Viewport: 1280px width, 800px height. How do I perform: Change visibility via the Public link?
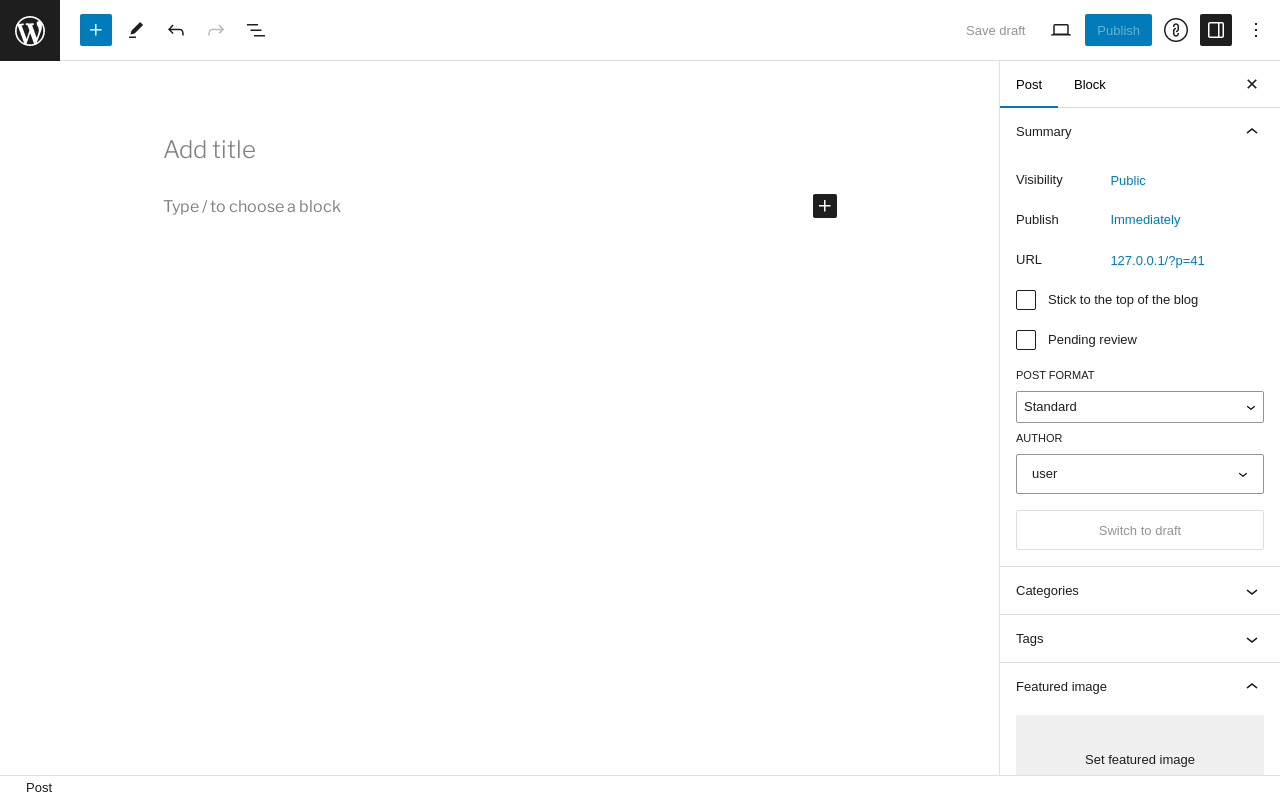(x=1128, y=180)
